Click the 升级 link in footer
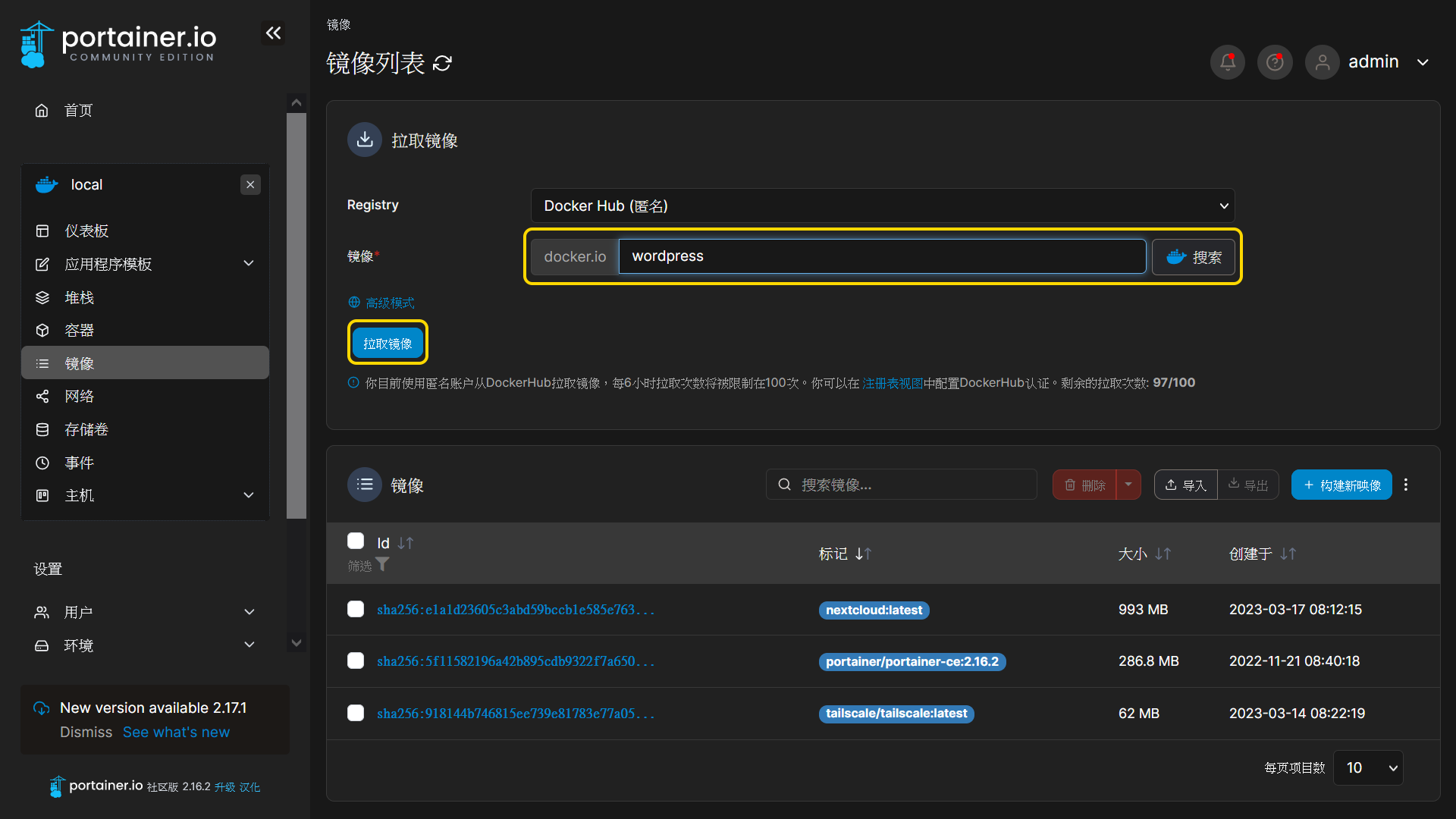The height and width of the screenshot is (819, 1456). pyautogui.click(x=224, y=787)
